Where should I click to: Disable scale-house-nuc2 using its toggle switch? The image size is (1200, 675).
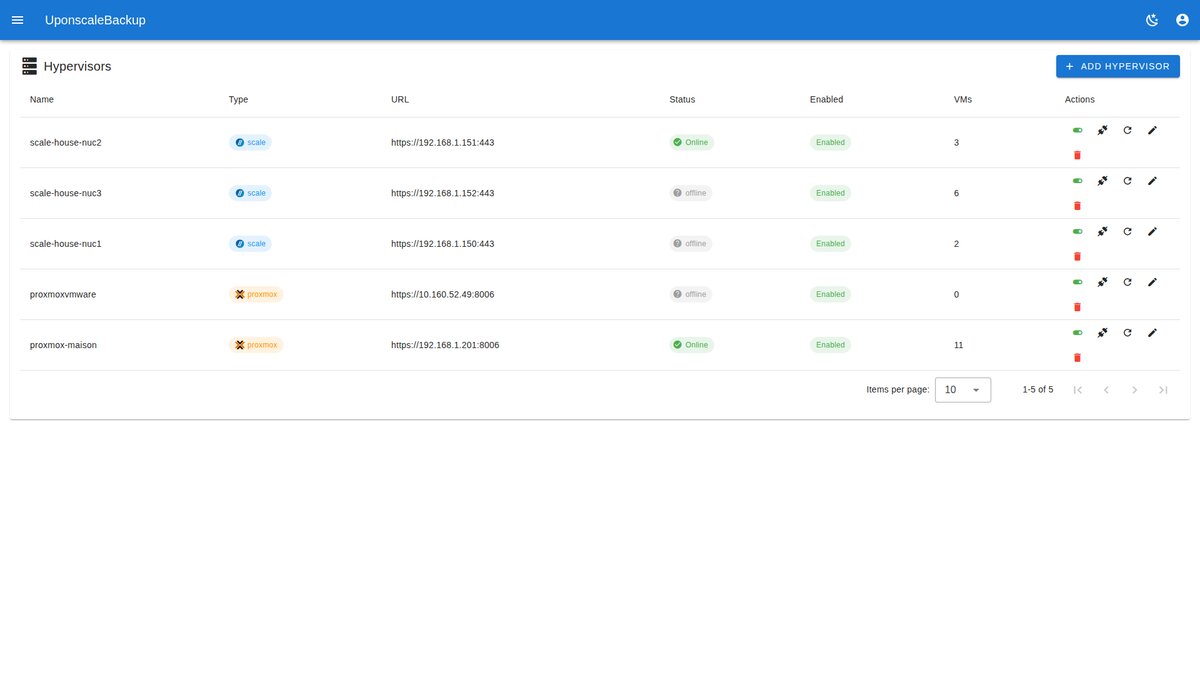point(1077,129)
